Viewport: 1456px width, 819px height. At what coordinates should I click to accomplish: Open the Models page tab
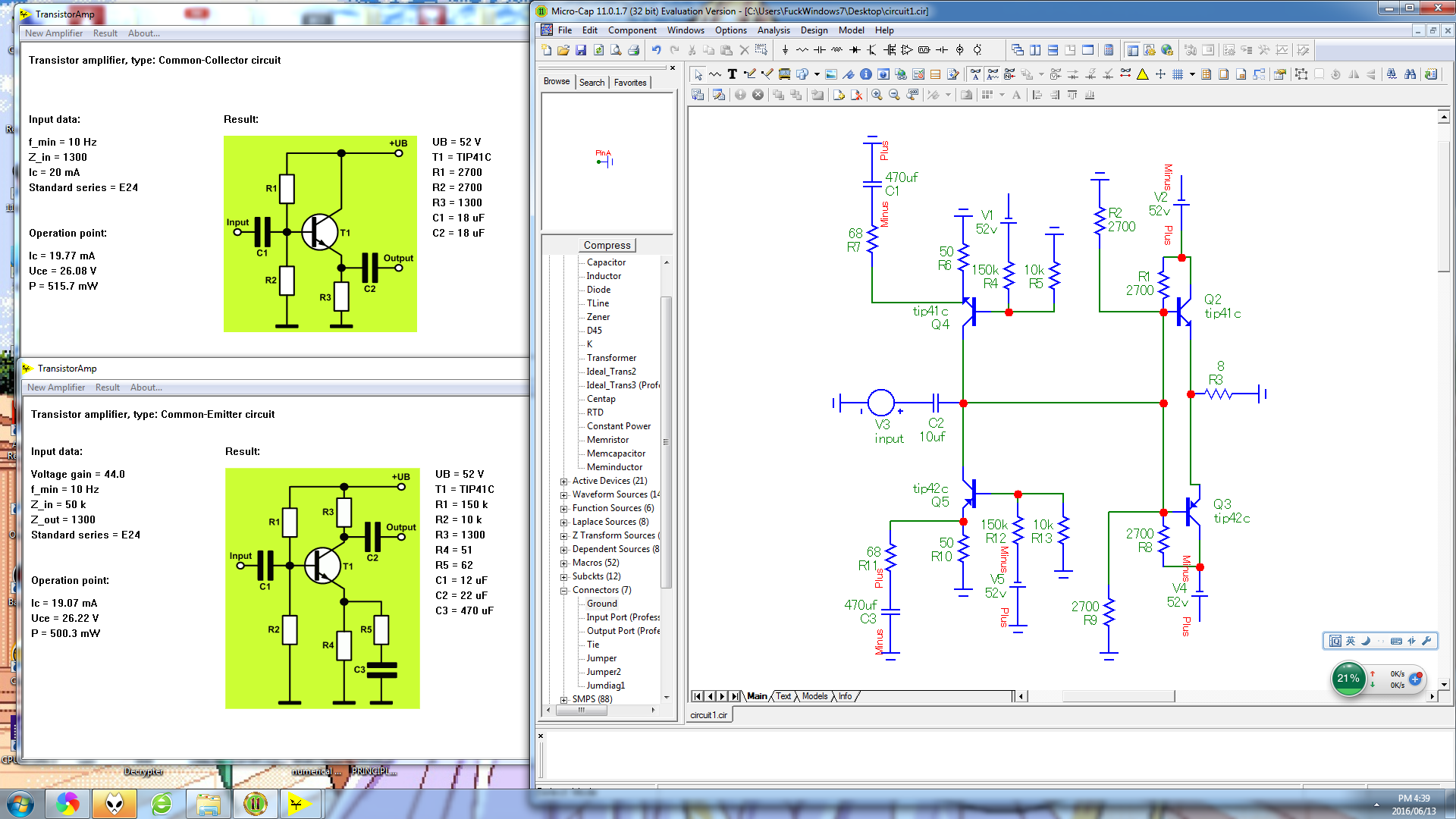(814, 696)
